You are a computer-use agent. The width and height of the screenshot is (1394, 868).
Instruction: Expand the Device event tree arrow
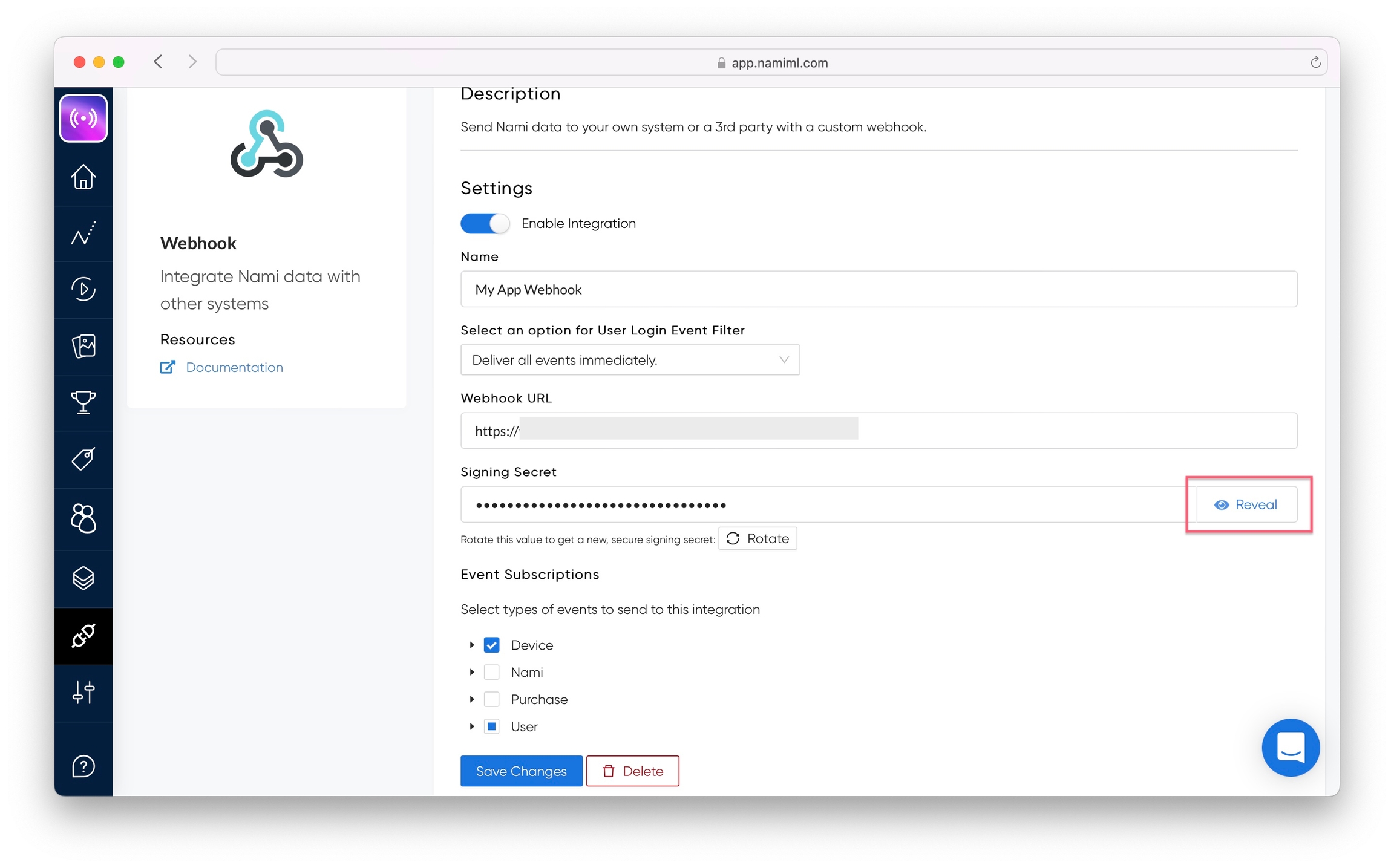click(472, 645)
